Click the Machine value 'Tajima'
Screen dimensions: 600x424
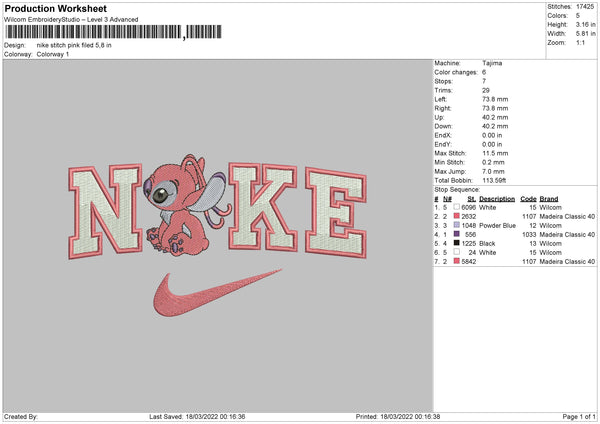click(492, 63)
